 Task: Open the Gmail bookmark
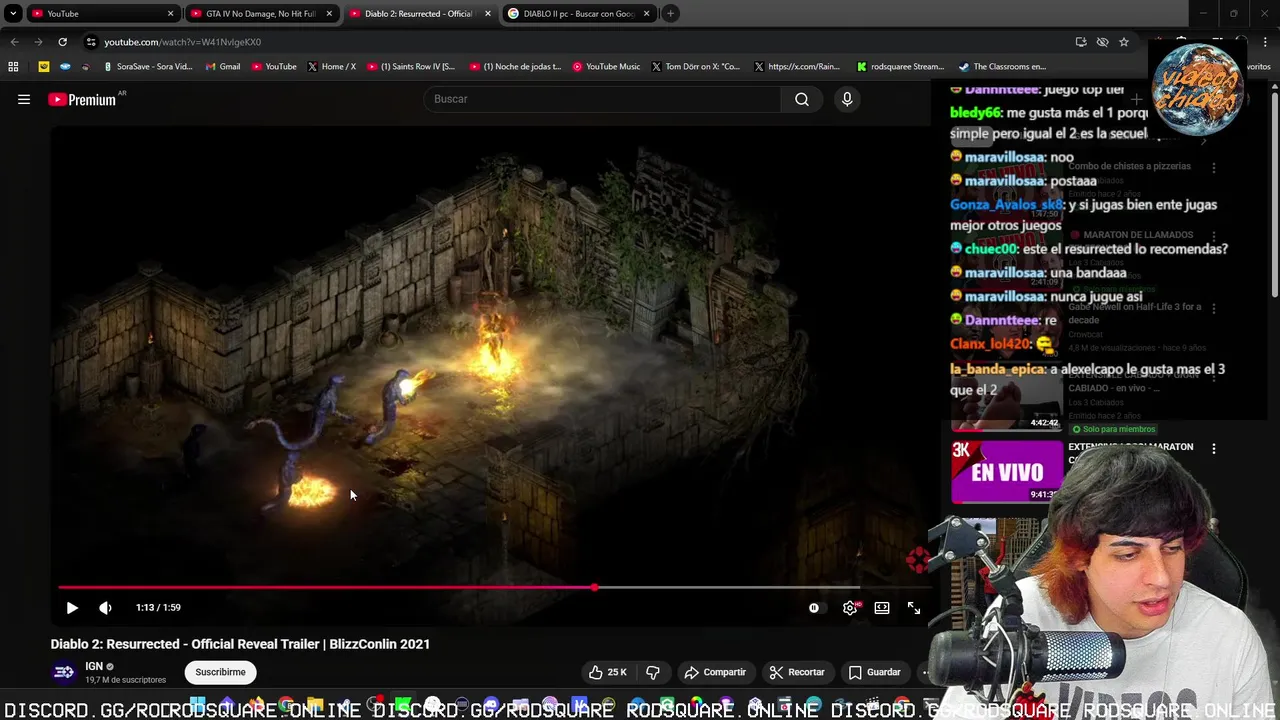[x=223, y=67]
